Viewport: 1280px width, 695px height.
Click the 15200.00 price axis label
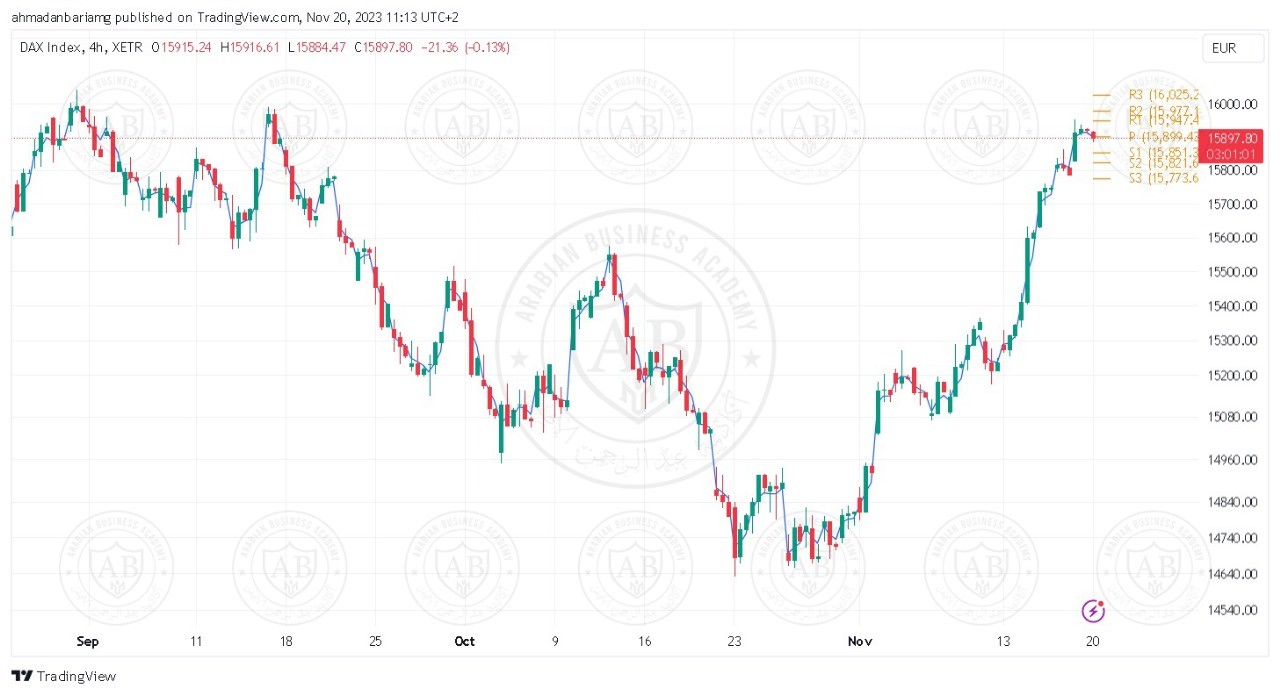(1232, 376)
